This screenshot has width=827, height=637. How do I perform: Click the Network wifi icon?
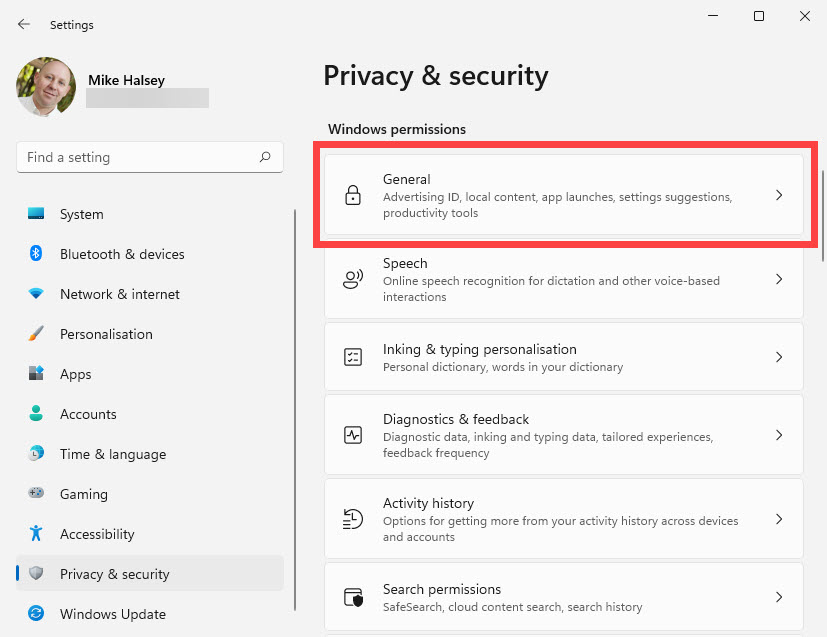coord(36,294)
